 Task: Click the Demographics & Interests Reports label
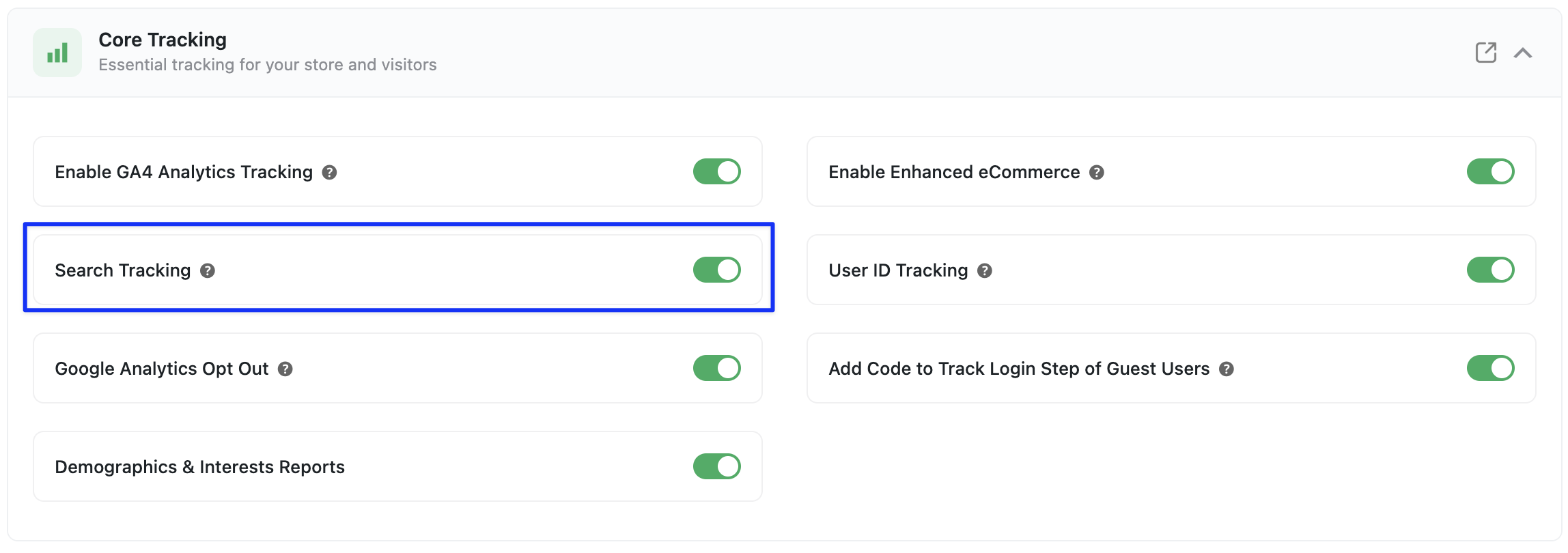(199, 467)
